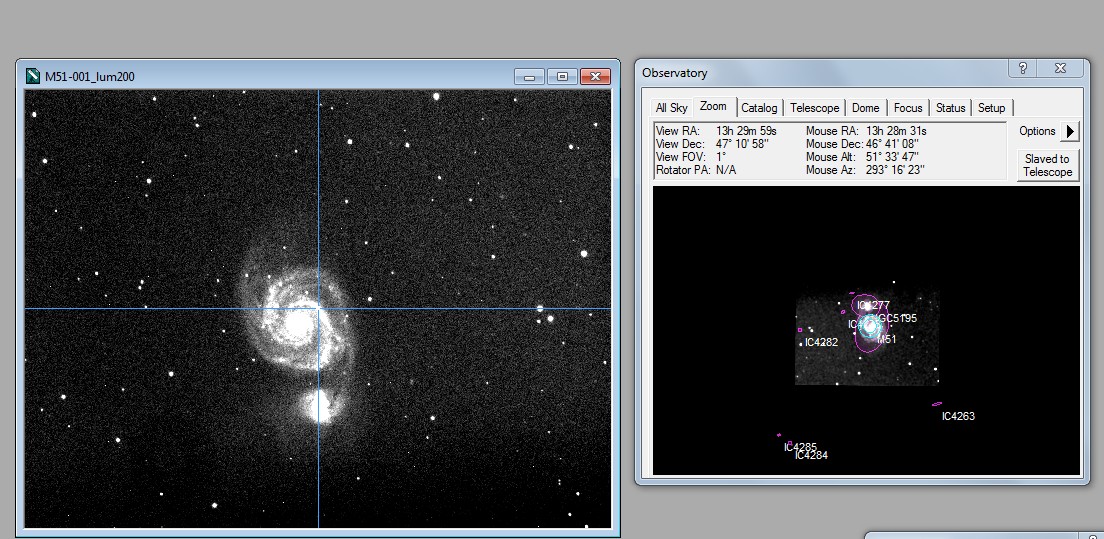Click the NGC 5195 companion galaxy in image
This screenshot has width=1104, height=539.
pos(319,405)
